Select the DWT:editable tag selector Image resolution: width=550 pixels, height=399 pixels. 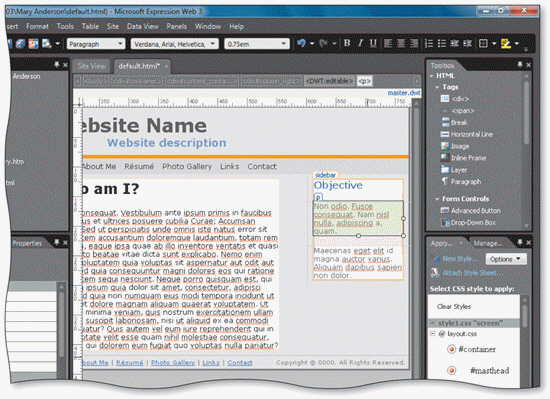point(329,81)
